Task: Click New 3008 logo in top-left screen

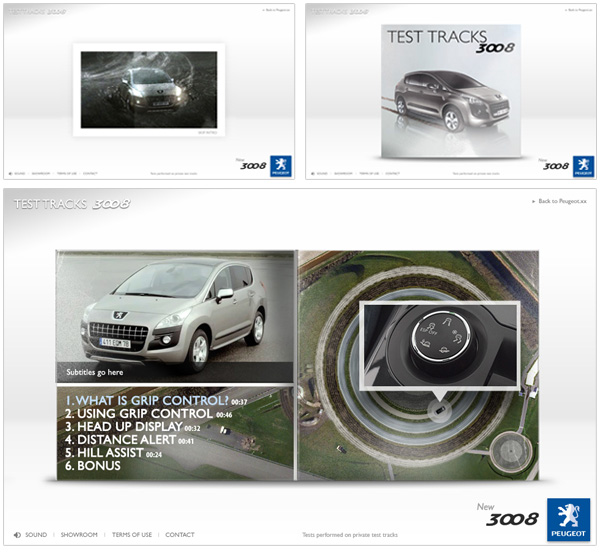Action: point(251,164)
